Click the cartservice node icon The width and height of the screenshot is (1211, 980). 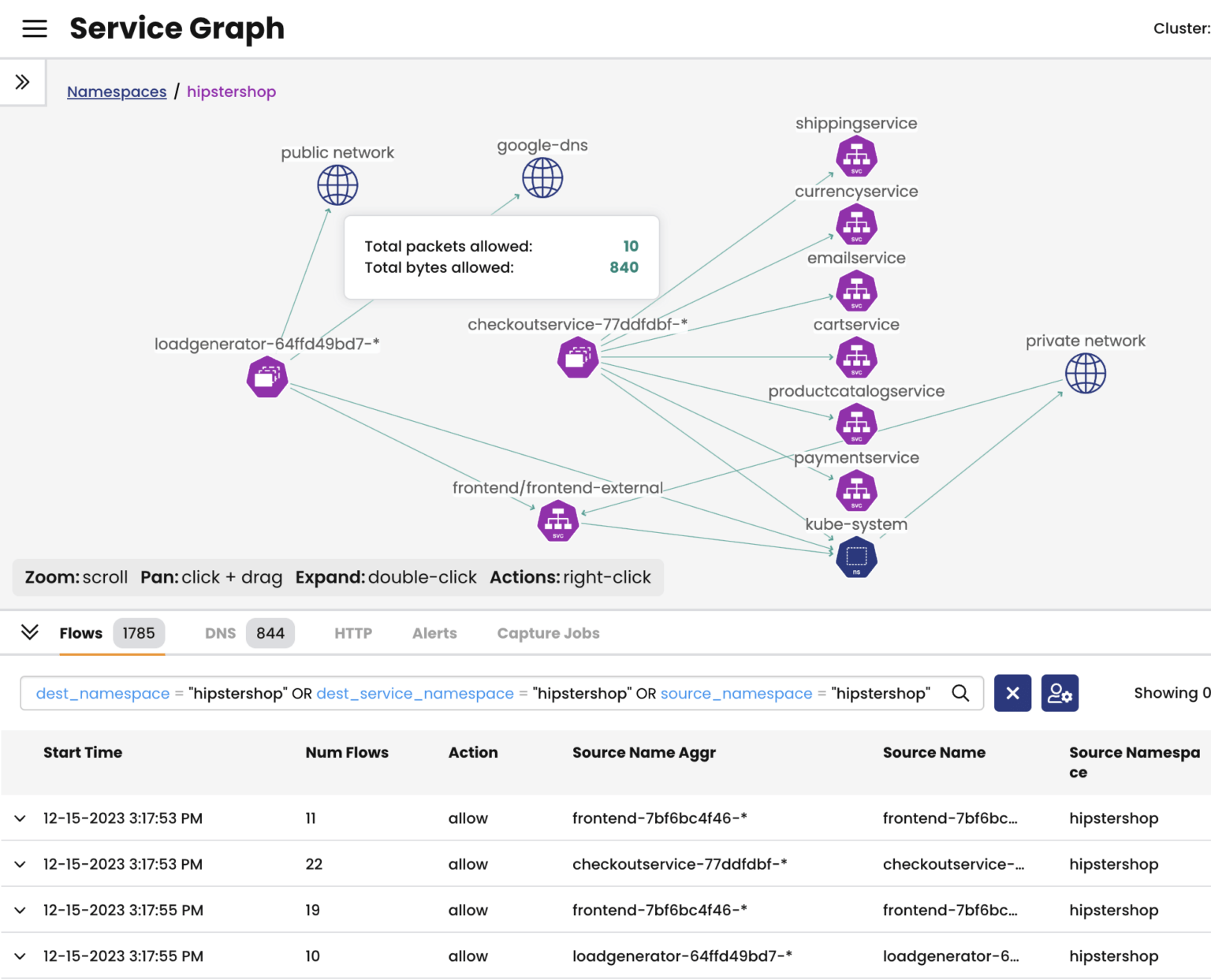pos(856,357)
